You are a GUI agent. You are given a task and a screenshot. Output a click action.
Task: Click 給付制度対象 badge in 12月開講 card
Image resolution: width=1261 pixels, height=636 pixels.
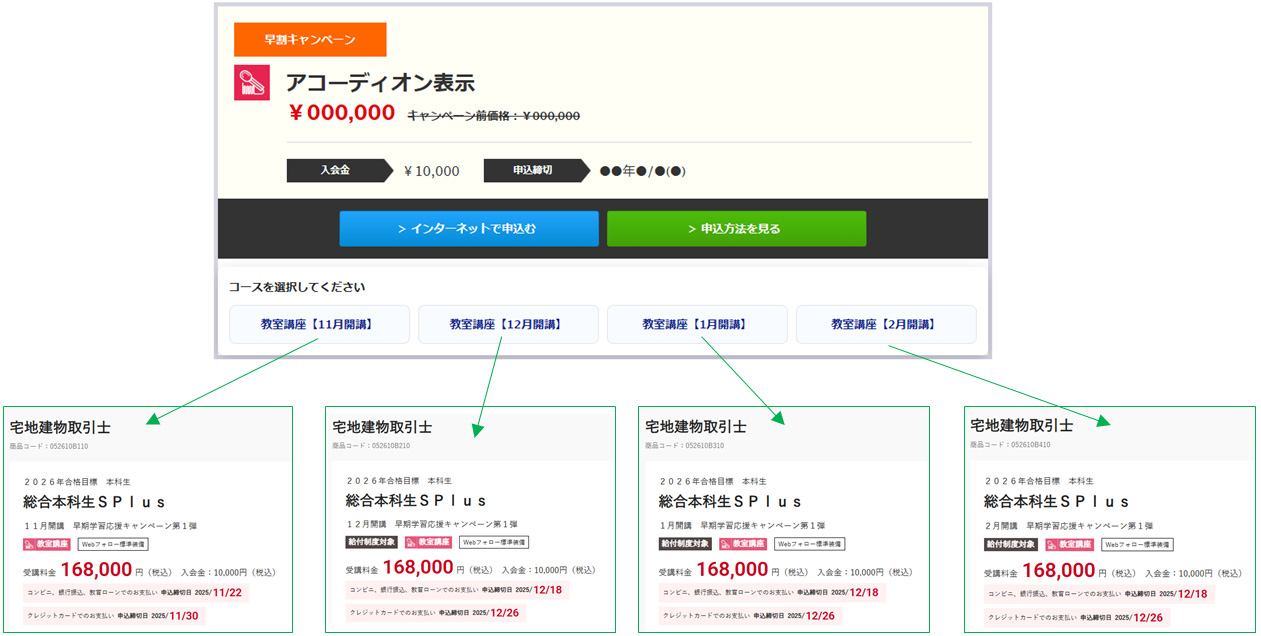pyautogui.click(x=371, y=542)
